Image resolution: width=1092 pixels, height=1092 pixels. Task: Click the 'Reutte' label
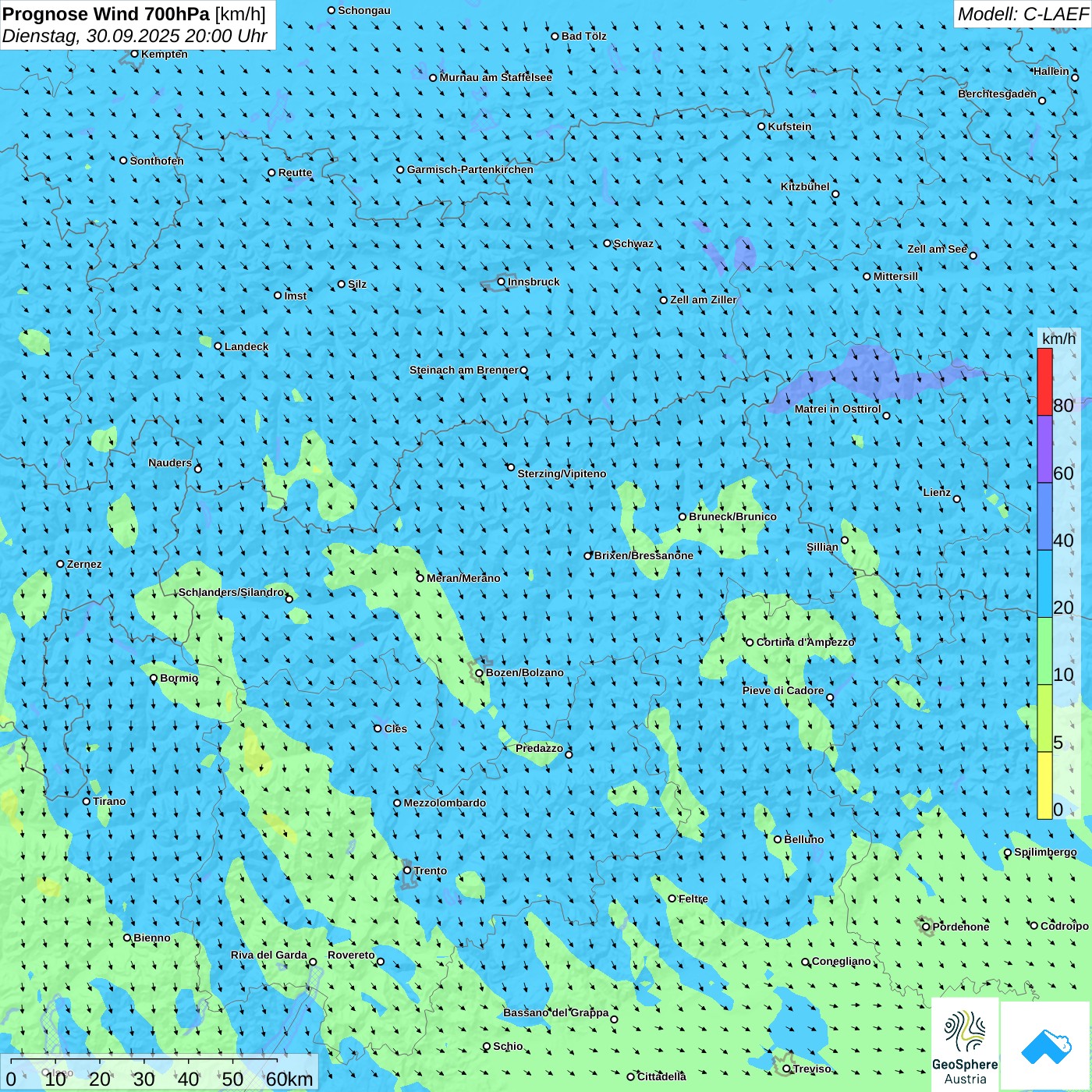click(295, 173)
